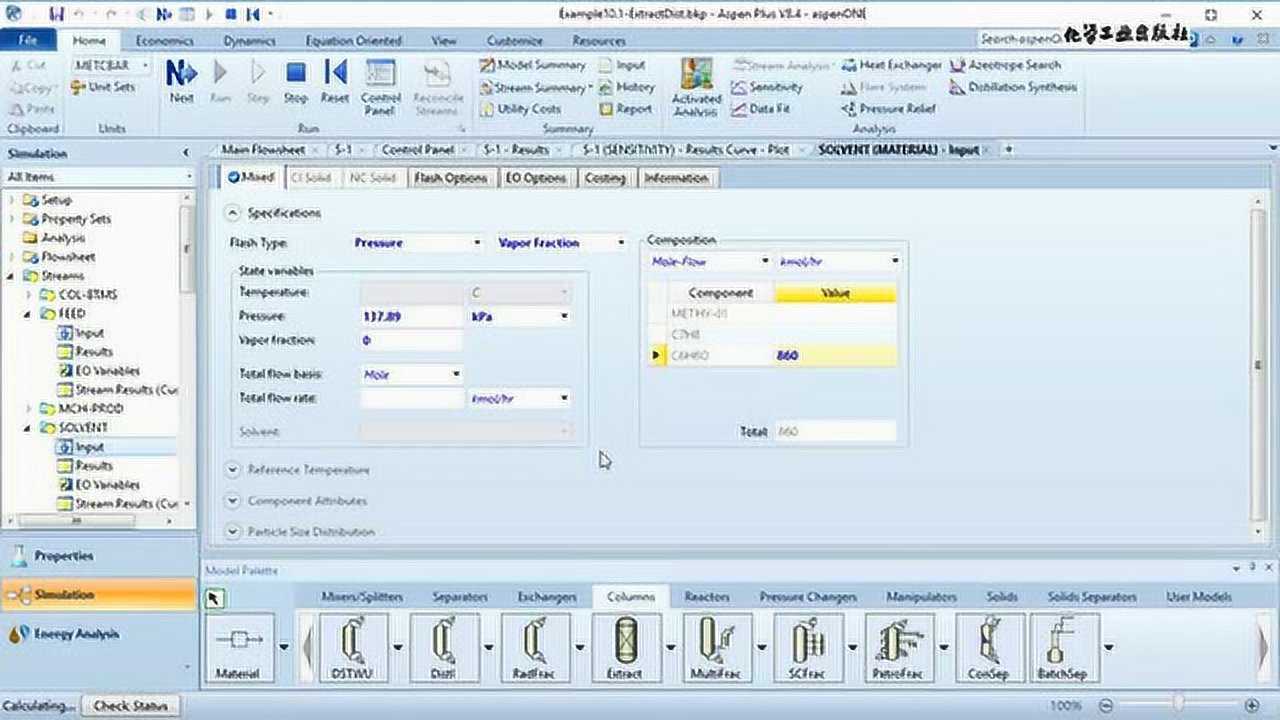
Task: Expand the Reference Temperature section
Action: [x=233, y=469]
